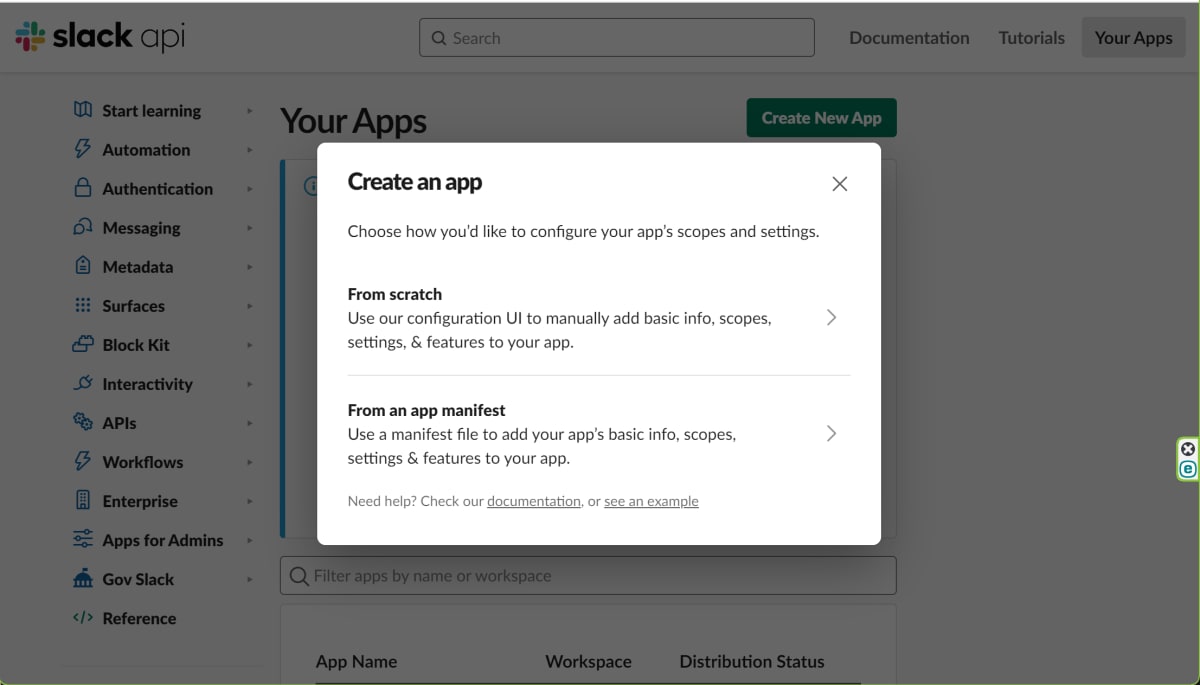Image resolution: width=1200 pixels, height=685 pixels.
Task: Open the see an example link
Action: (x=651, y=501)
